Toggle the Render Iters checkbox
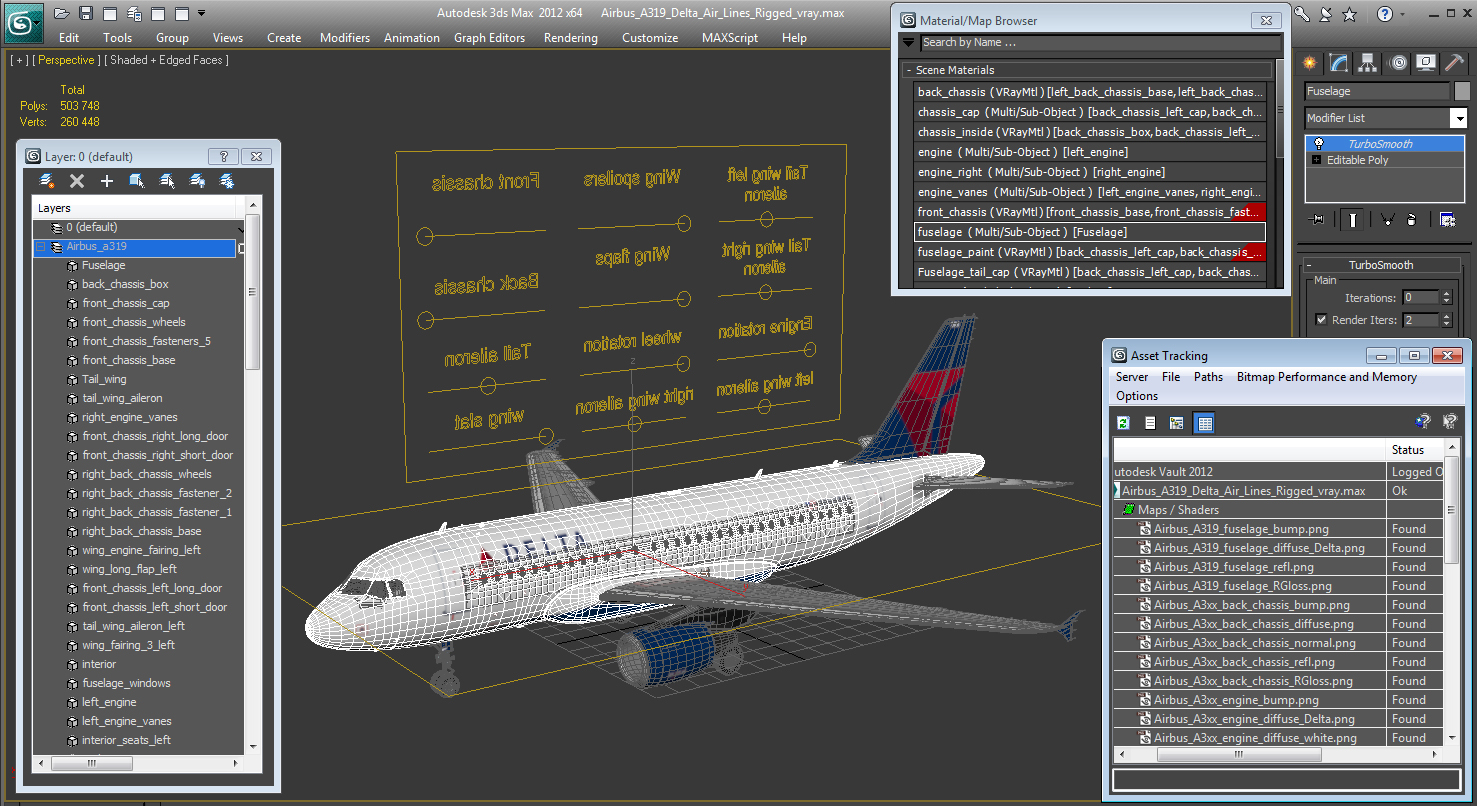This screenshot has height=806, width=1477. (x=1322, y=320)
